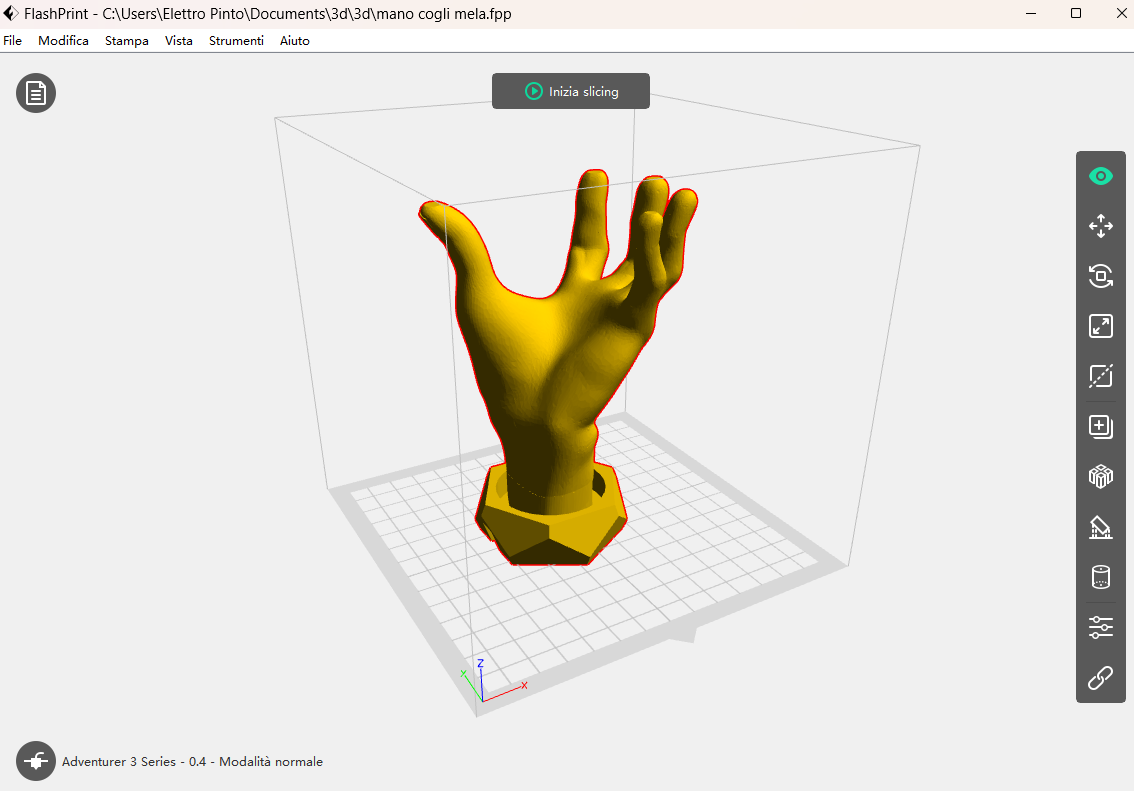
Task: Click the Duplicate model icon
Action: 1100,427
